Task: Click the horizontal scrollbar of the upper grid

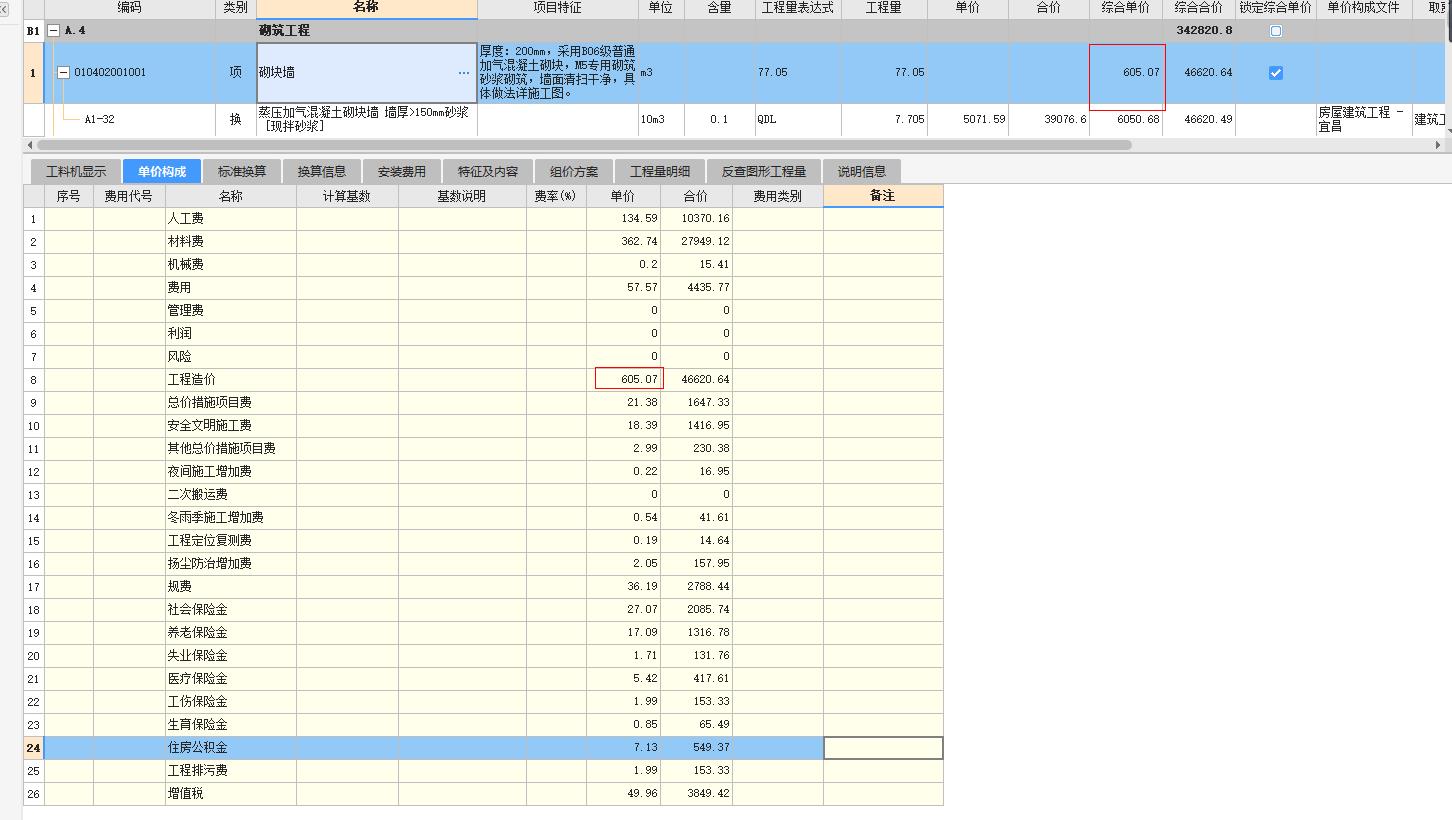Action: pos(584,145)
